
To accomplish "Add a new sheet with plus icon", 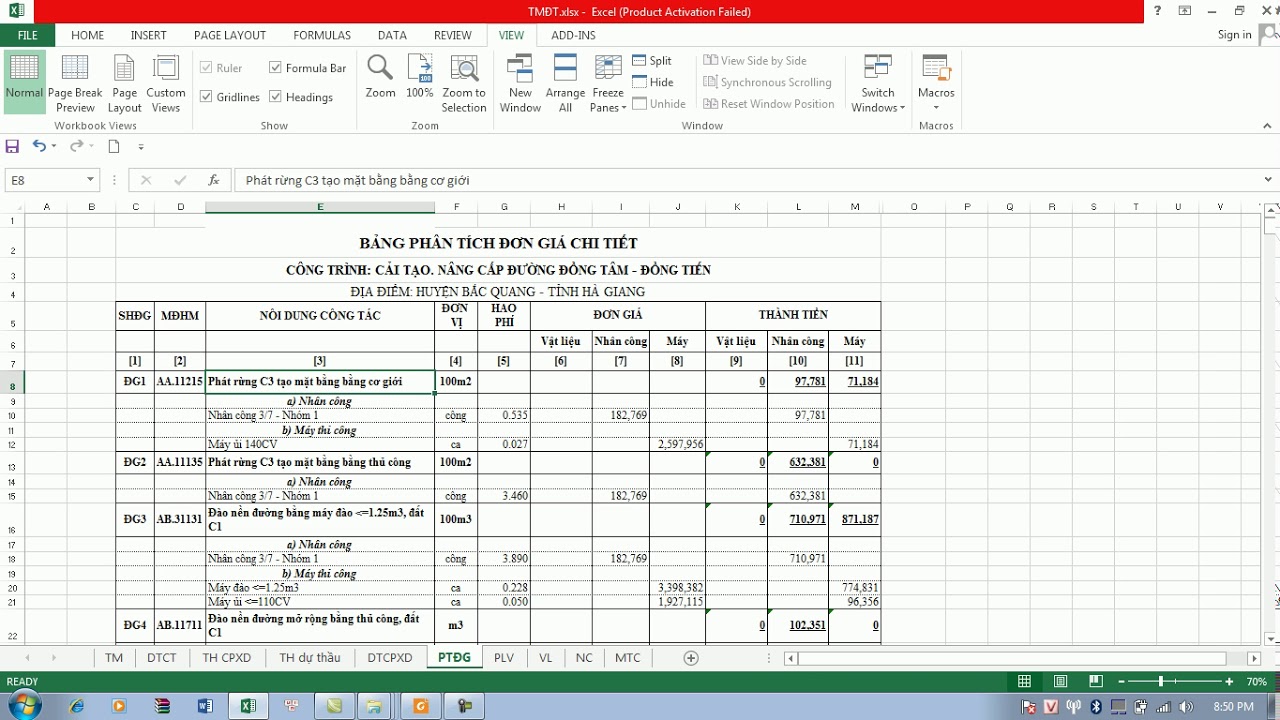I will 690,658.
